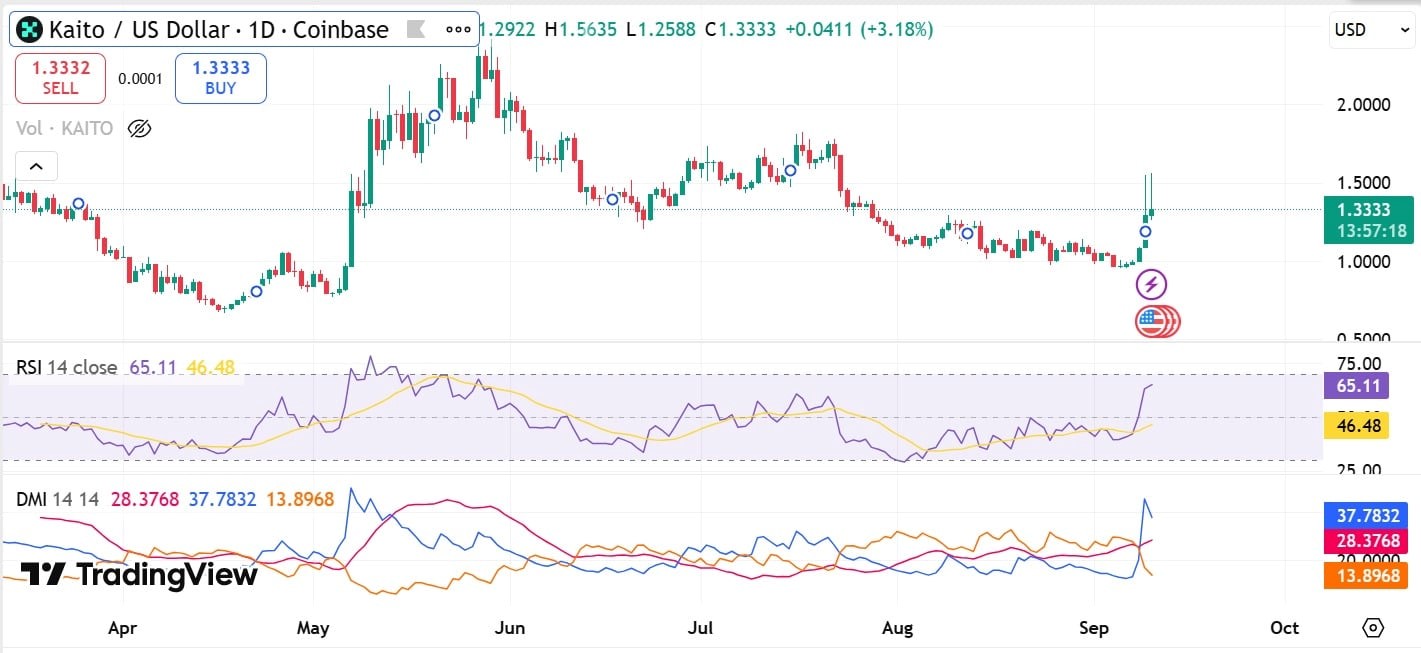1421x653 pixels.
Task: Click the purple RSI 65.11 value tag
Action: [1354, 386]
